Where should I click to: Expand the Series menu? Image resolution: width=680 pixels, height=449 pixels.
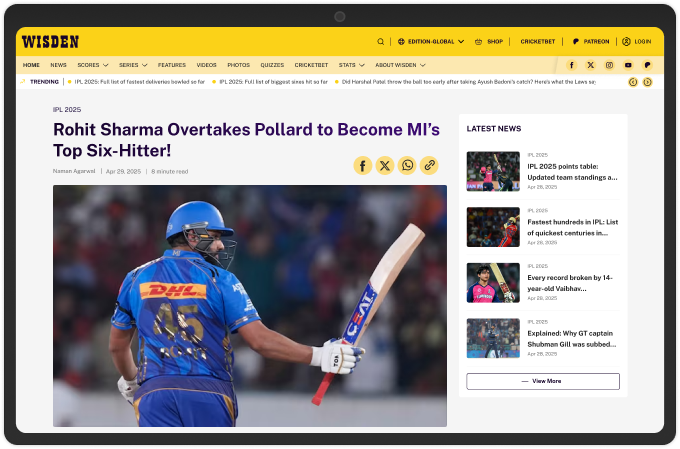tap(144, 65)
